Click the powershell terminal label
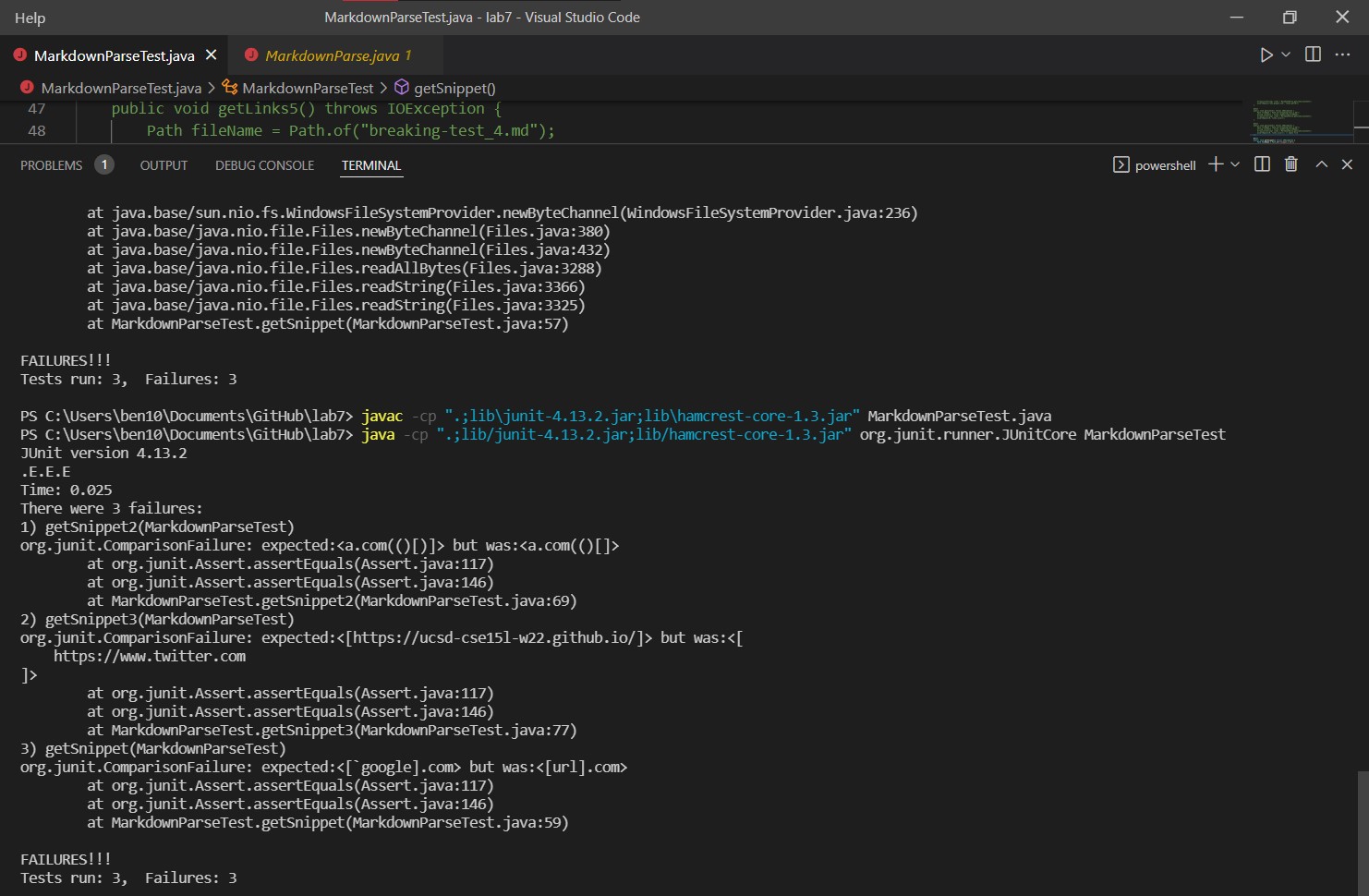This screenshot has height=896, width=1369. (x=1165, y=165)
